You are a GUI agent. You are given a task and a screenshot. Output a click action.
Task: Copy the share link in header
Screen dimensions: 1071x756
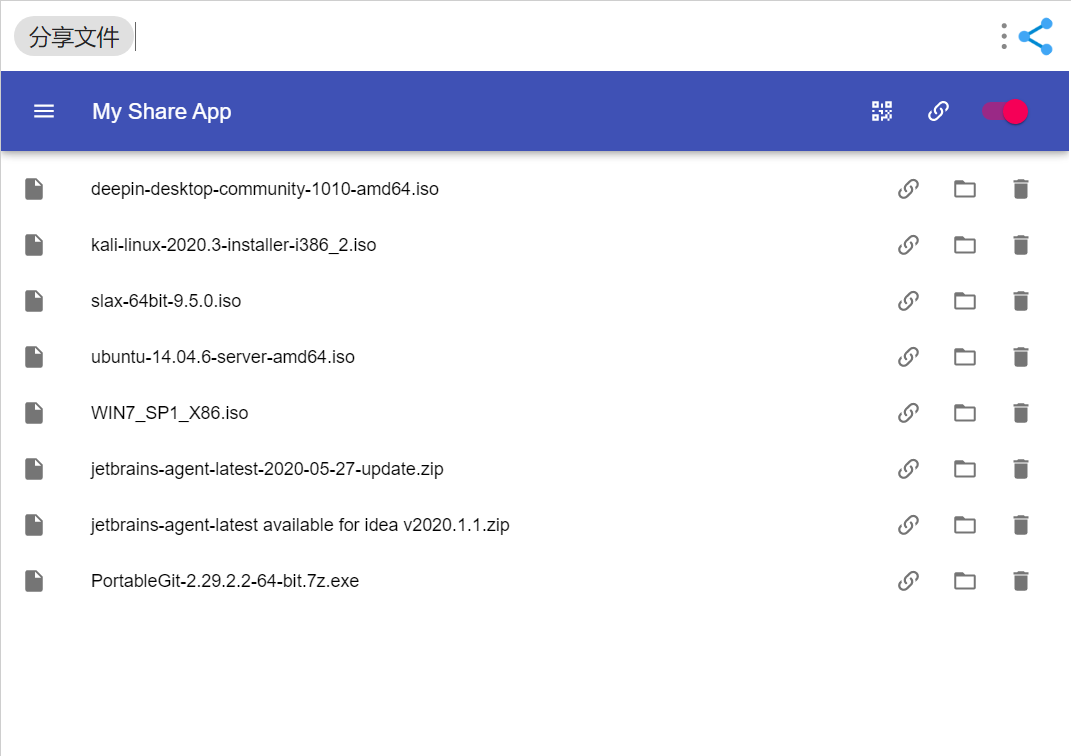(938, 111)
